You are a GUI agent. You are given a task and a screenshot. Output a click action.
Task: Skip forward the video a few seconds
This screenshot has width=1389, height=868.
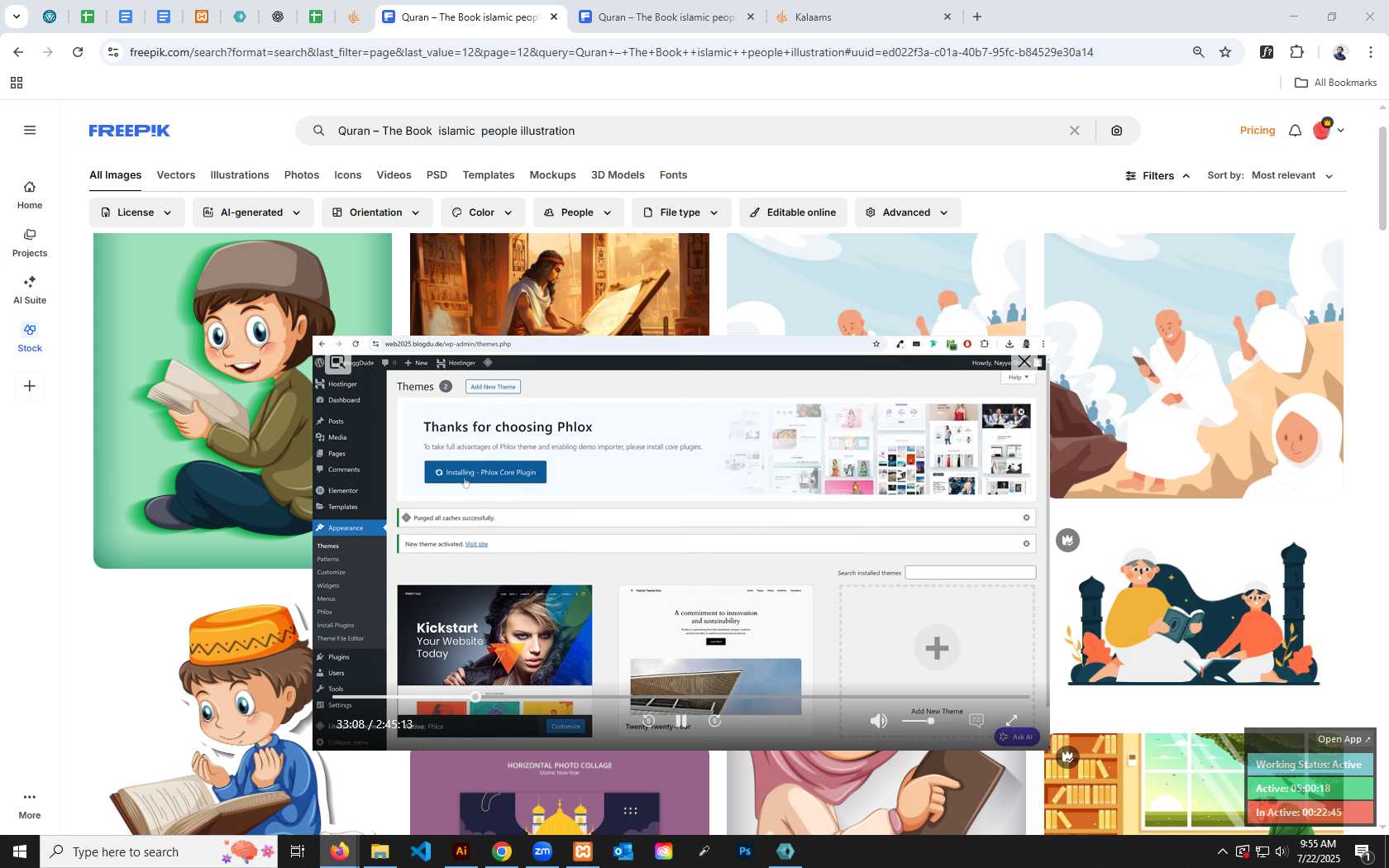tap(715, 721)
